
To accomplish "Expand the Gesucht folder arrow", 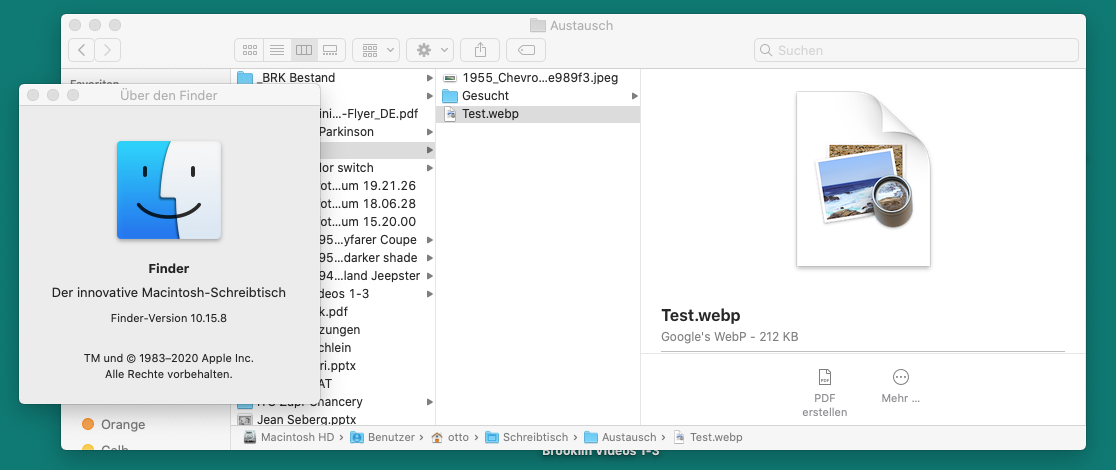I will click(634, 96).
